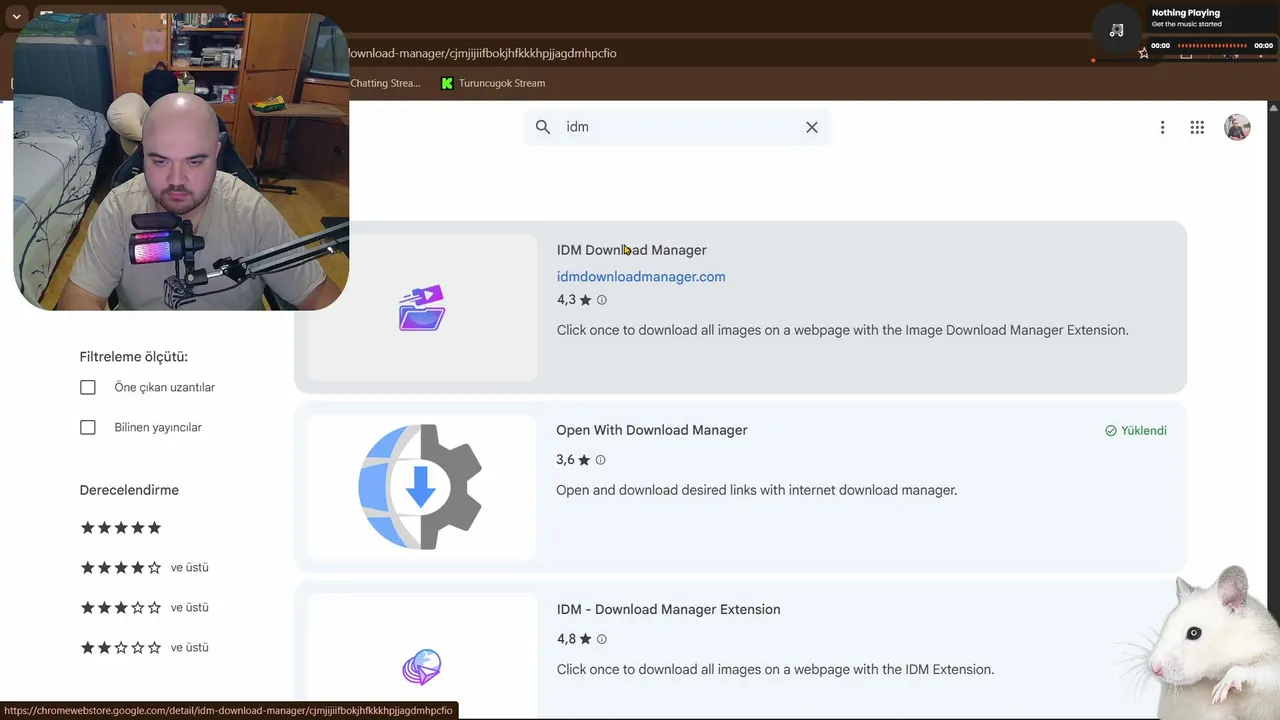Open the IDM Download Manager result title
The image size is (1280, 720).
click(632, 250)
